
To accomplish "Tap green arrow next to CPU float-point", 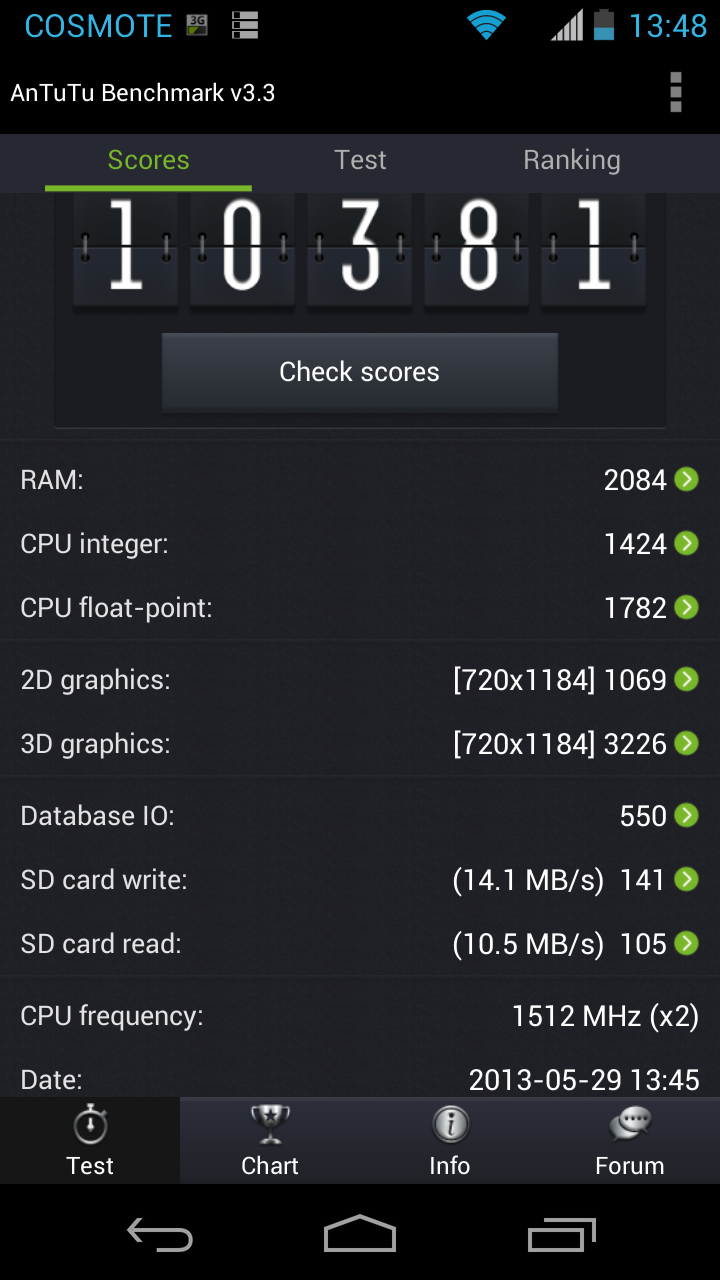I will pyautogui.click(x=686, y=608).
